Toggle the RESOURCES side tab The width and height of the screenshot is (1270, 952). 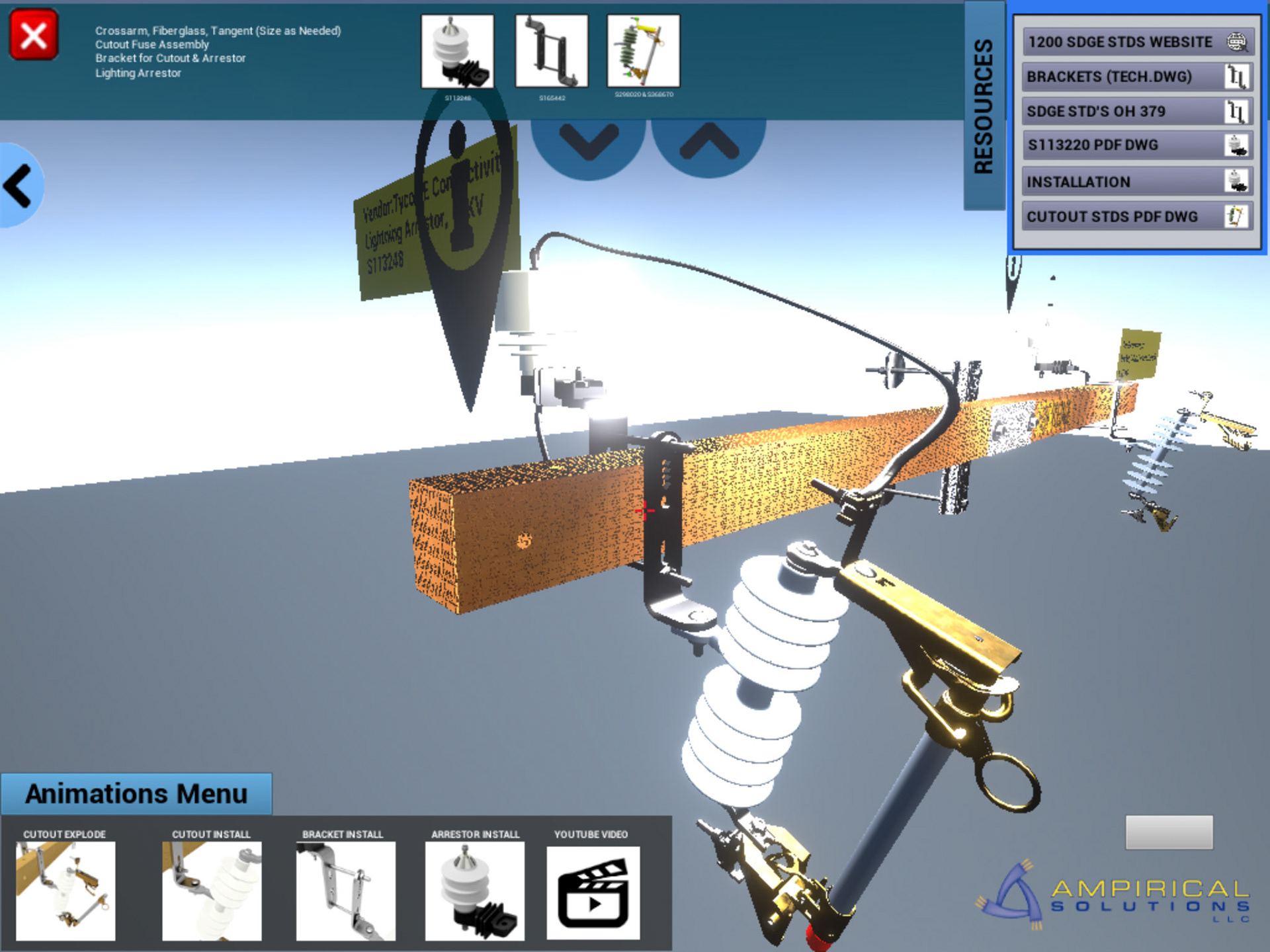coord(984,106)
